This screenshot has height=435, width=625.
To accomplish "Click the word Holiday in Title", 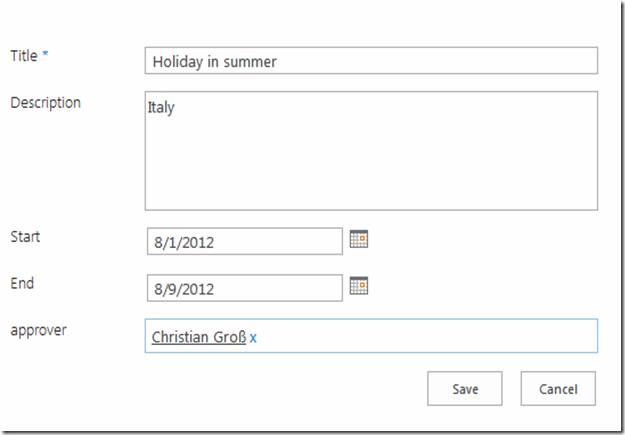I will coord(176,62).
